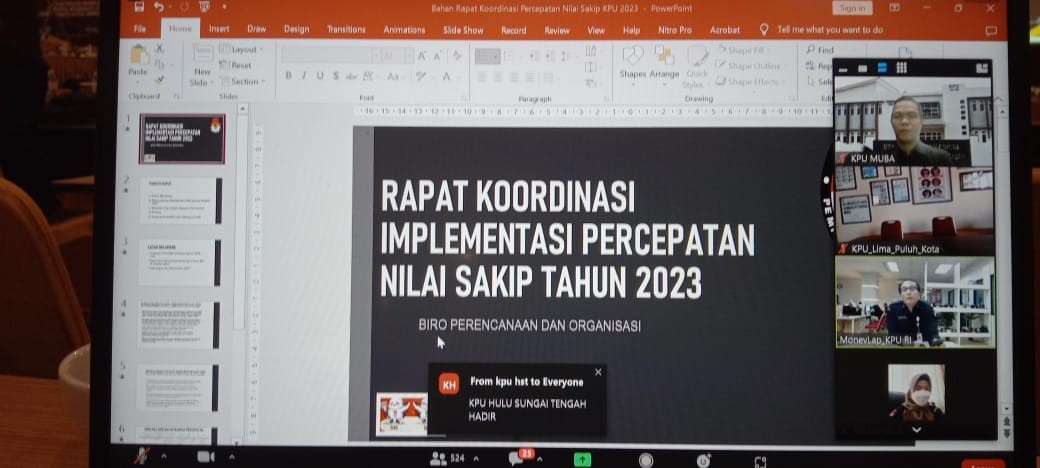Toggle bold formatting
The image size is (1040, 468).
[288, 76]
